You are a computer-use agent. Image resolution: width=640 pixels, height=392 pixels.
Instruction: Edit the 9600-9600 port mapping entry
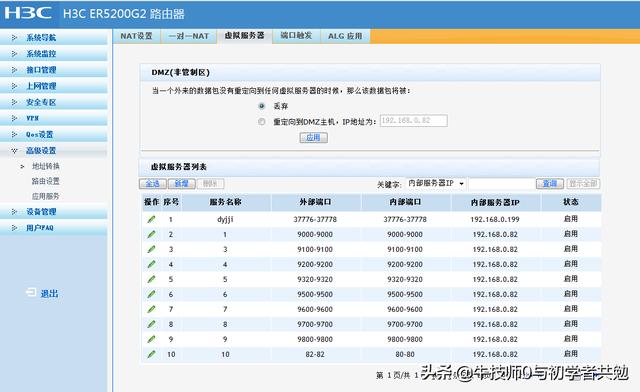pos(151,309)
